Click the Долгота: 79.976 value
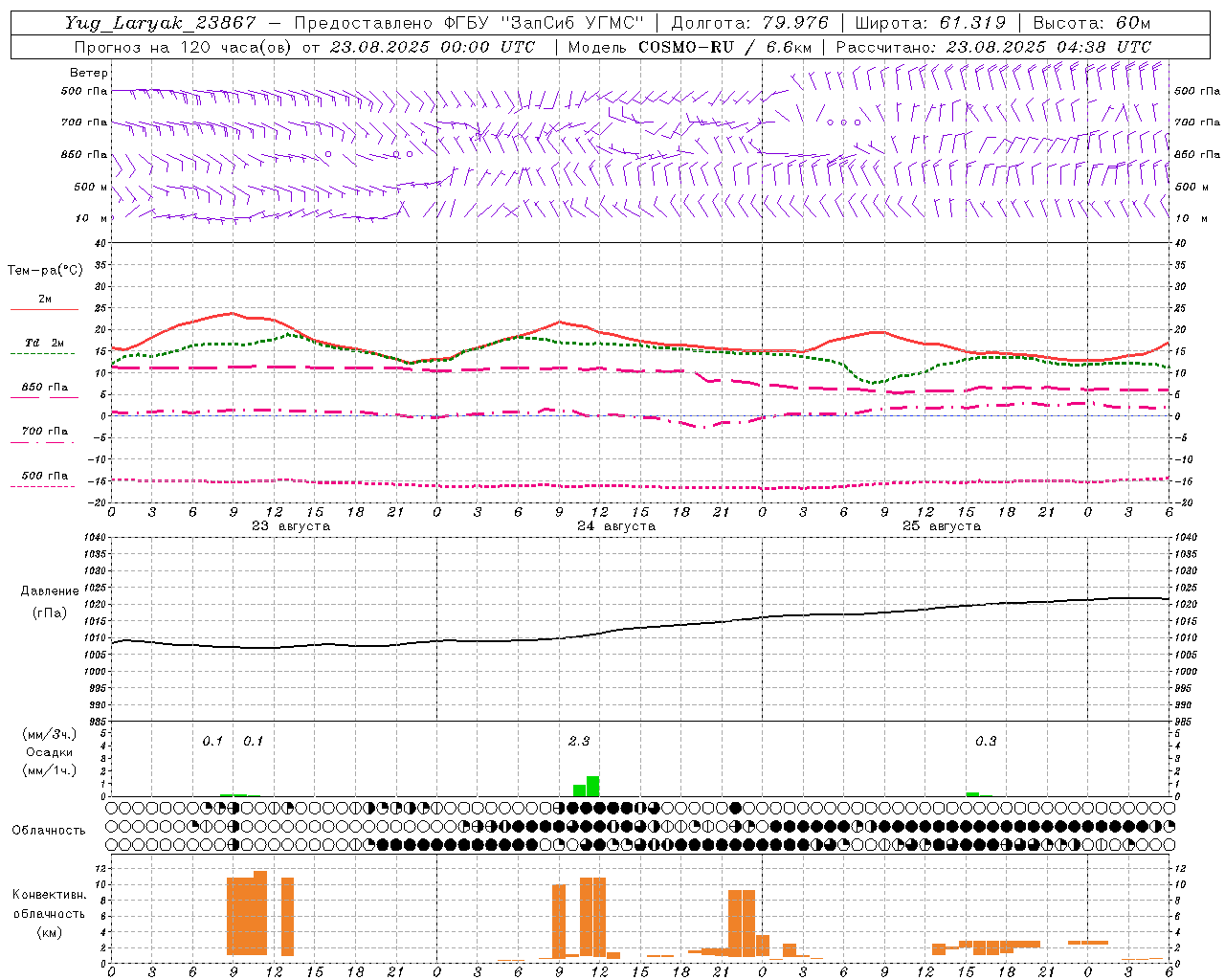 pyautogui.click(x=749, y=23)
